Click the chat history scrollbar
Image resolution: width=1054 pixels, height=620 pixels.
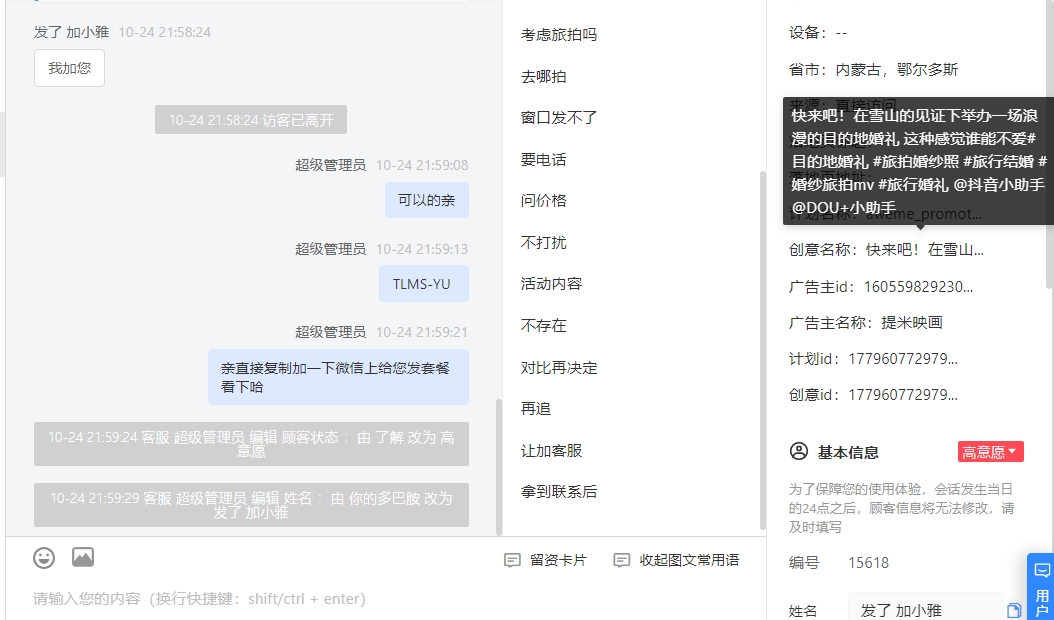pos(499,467)
